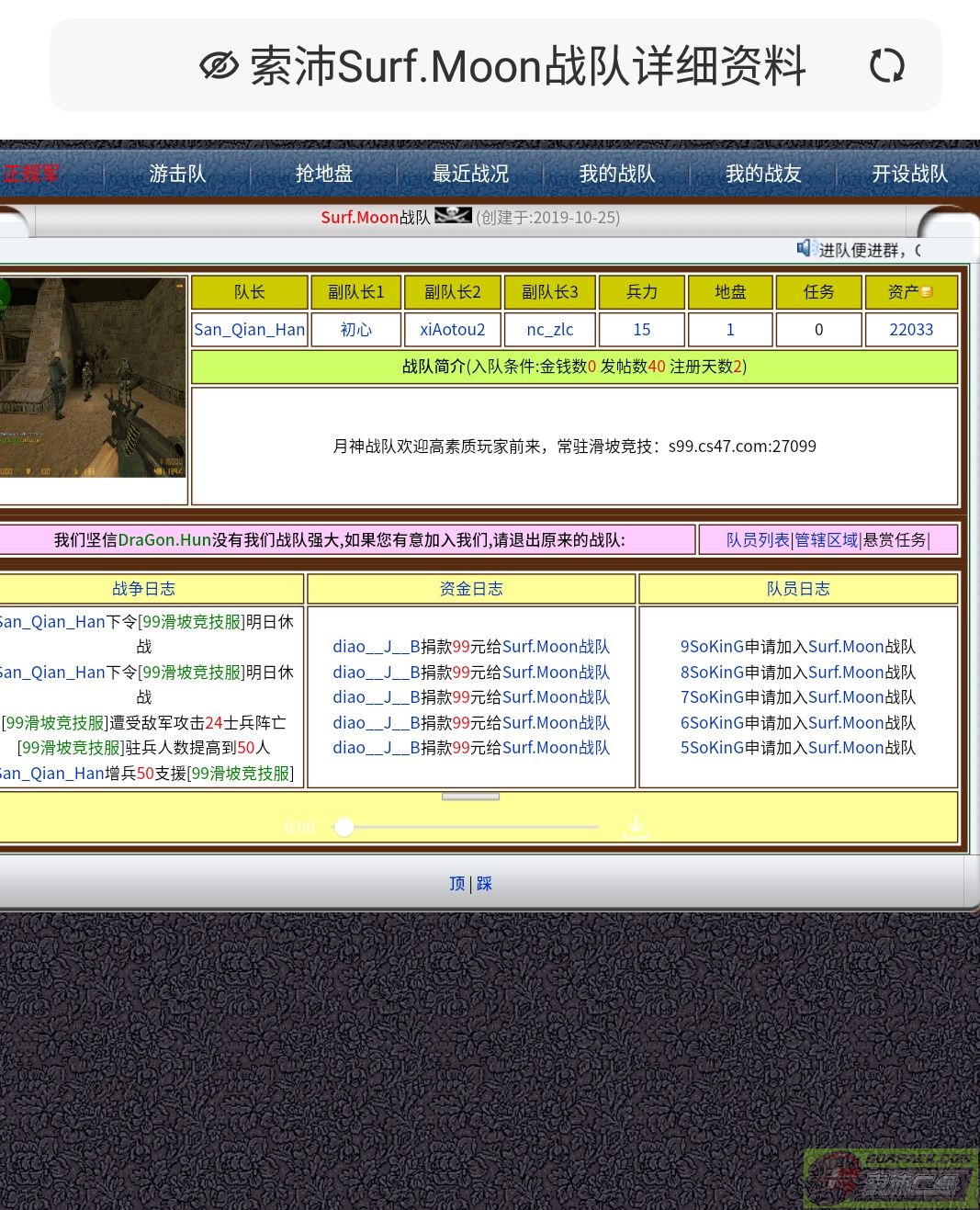This screenshot has width=980, height=1210.
Task: Open 开设战队 from navigation bar
Action: [x=909, y=173]
